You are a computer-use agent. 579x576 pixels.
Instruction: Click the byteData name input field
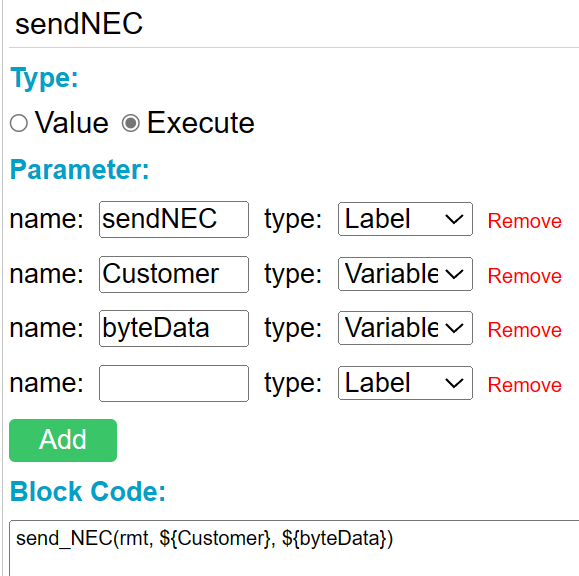[x=174, y=328]
